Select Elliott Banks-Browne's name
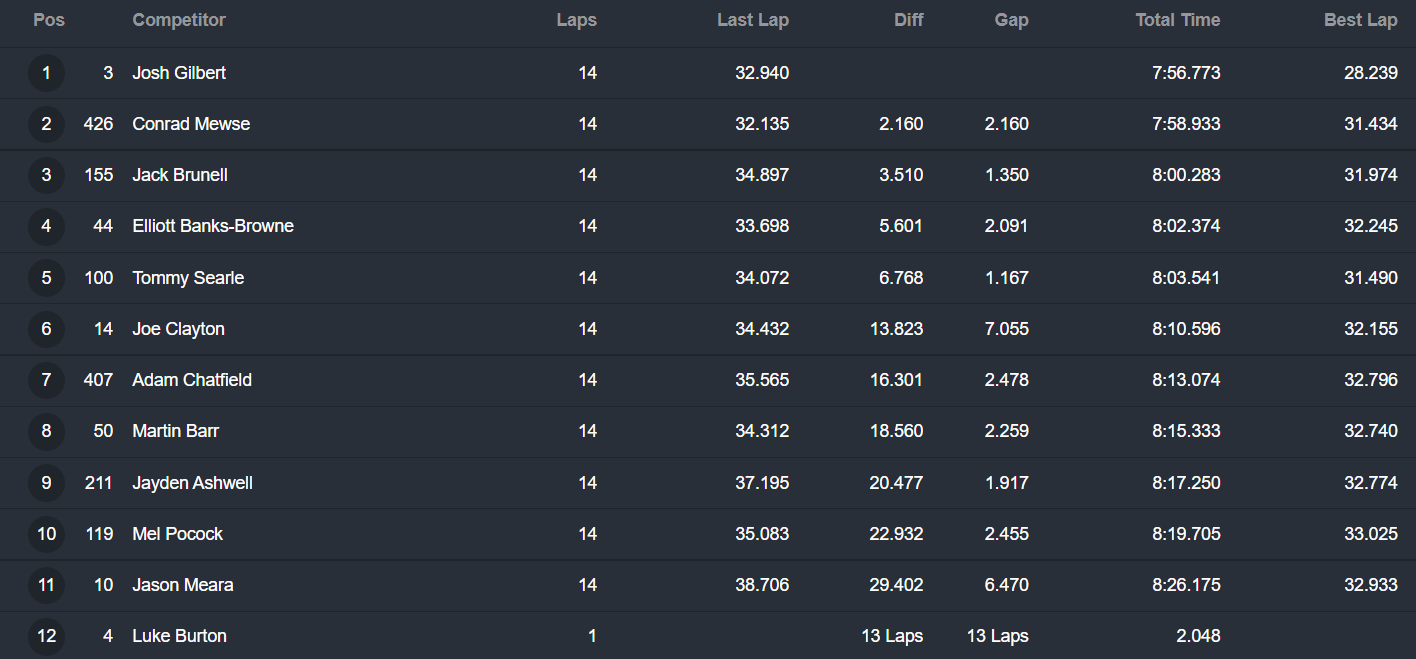 [213, 226]
